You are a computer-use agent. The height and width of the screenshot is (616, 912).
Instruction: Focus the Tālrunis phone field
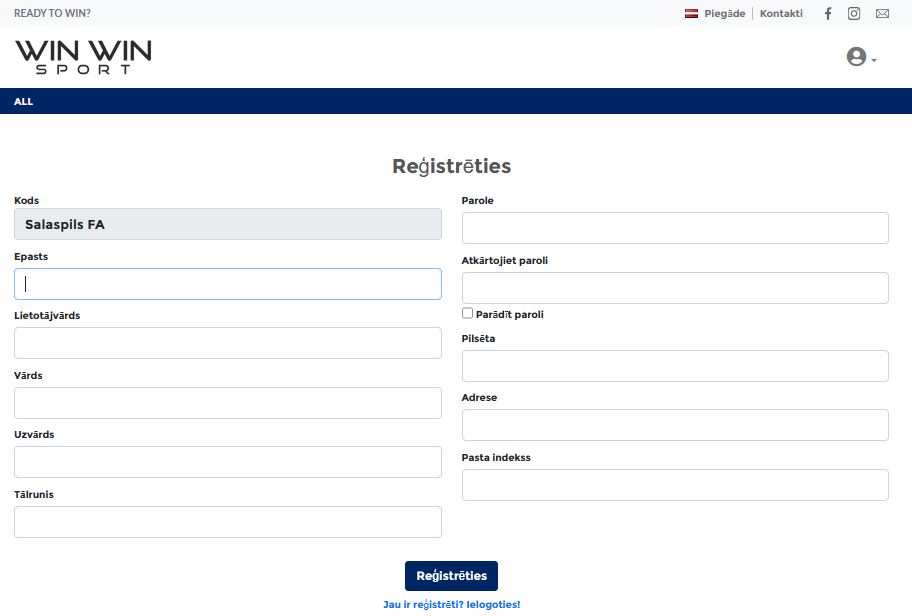(227, 522)
